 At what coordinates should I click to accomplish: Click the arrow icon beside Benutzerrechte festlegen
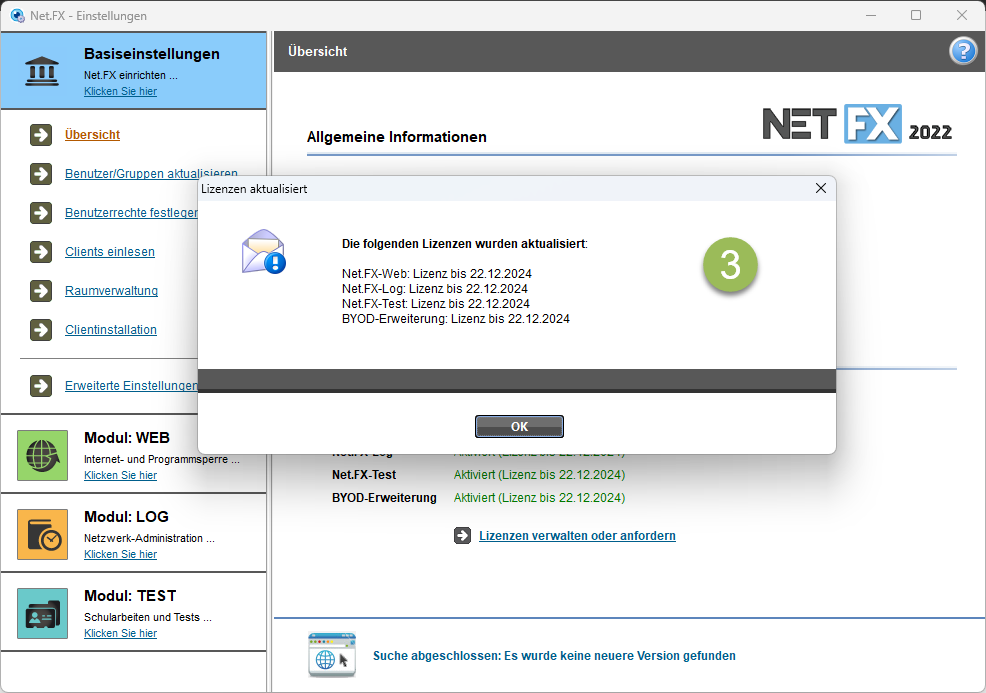pos(41,213)
